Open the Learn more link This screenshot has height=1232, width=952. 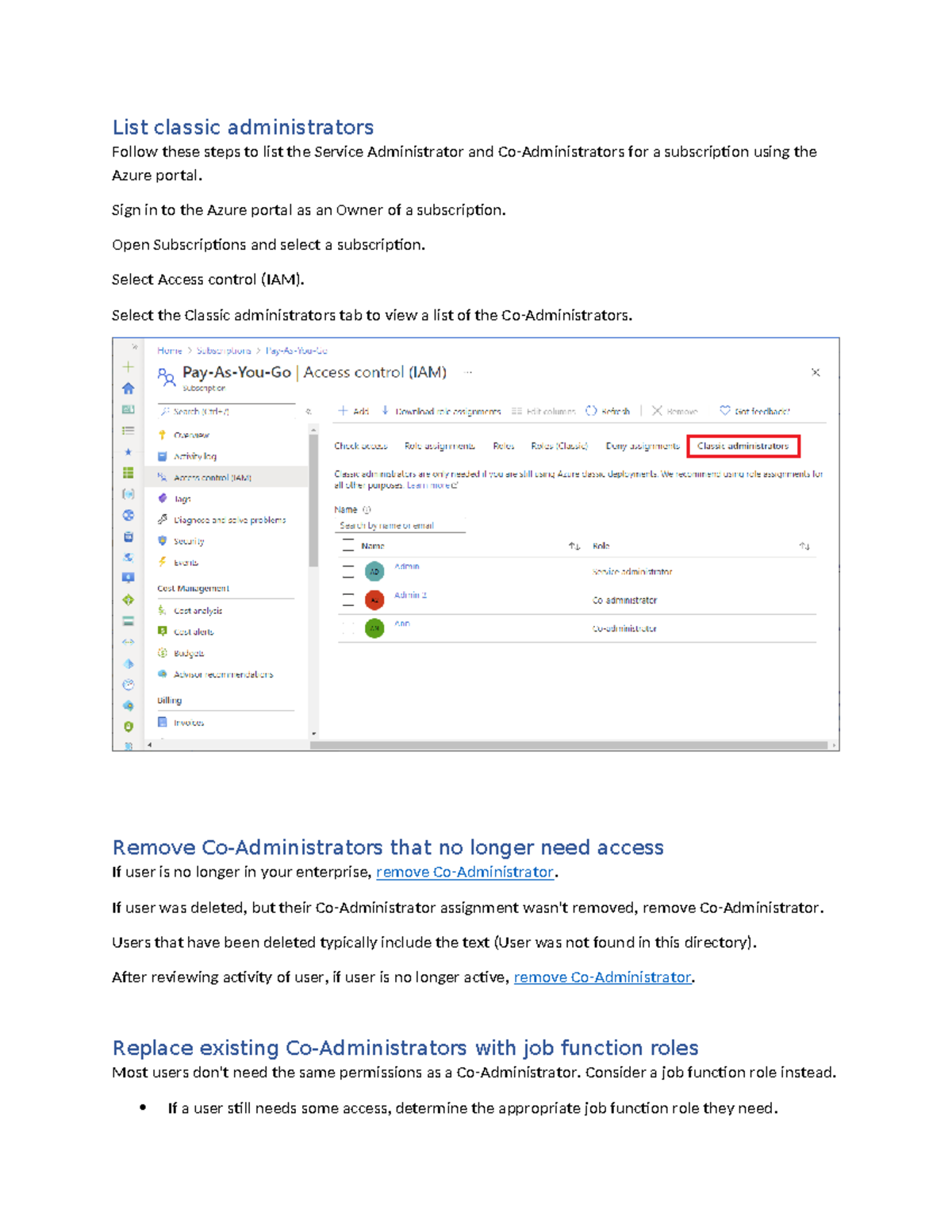tap(432, 485)
